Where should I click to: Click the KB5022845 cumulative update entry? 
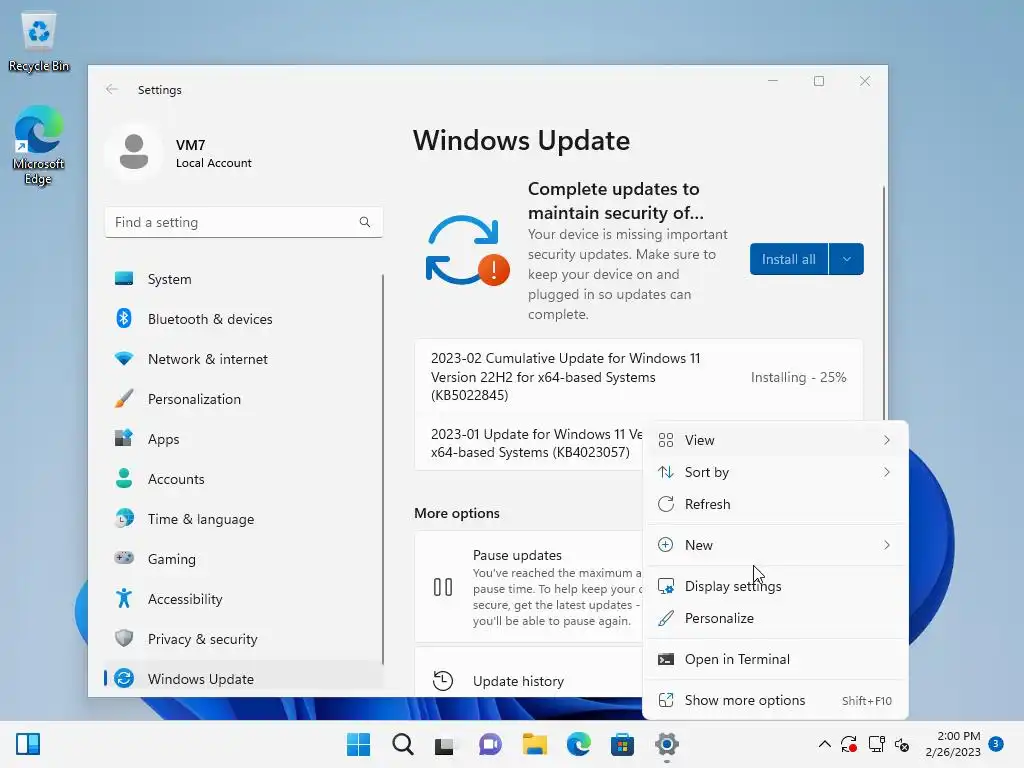(x=639, y=377)
